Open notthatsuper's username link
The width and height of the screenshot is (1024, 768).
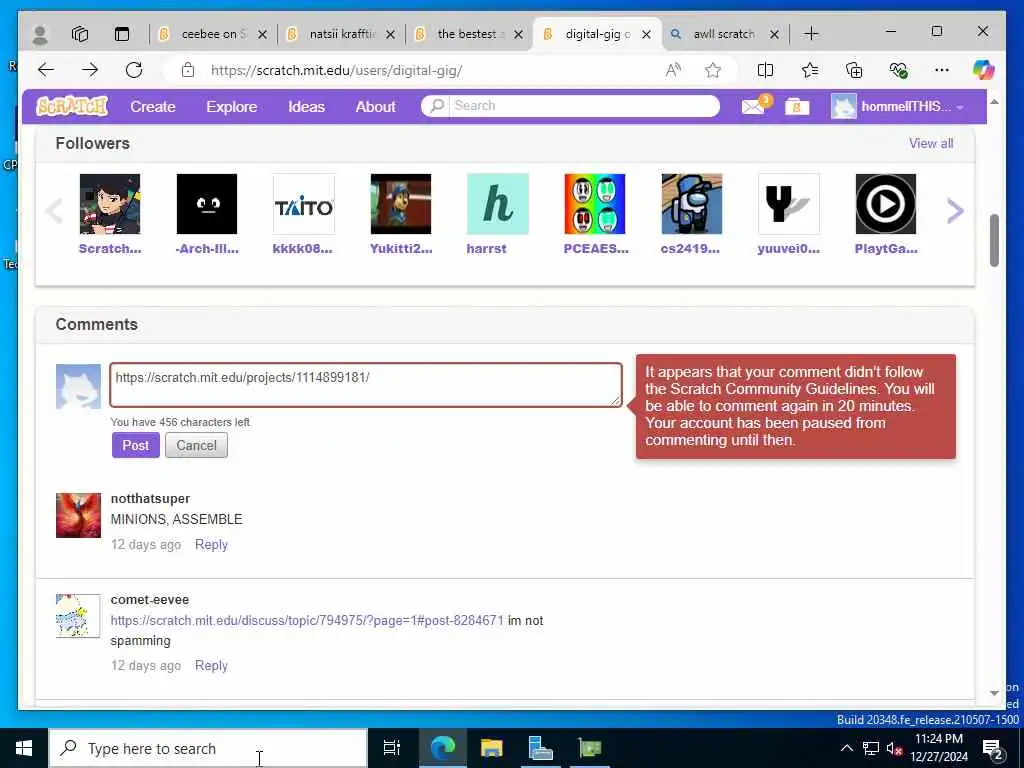(150, 498)
